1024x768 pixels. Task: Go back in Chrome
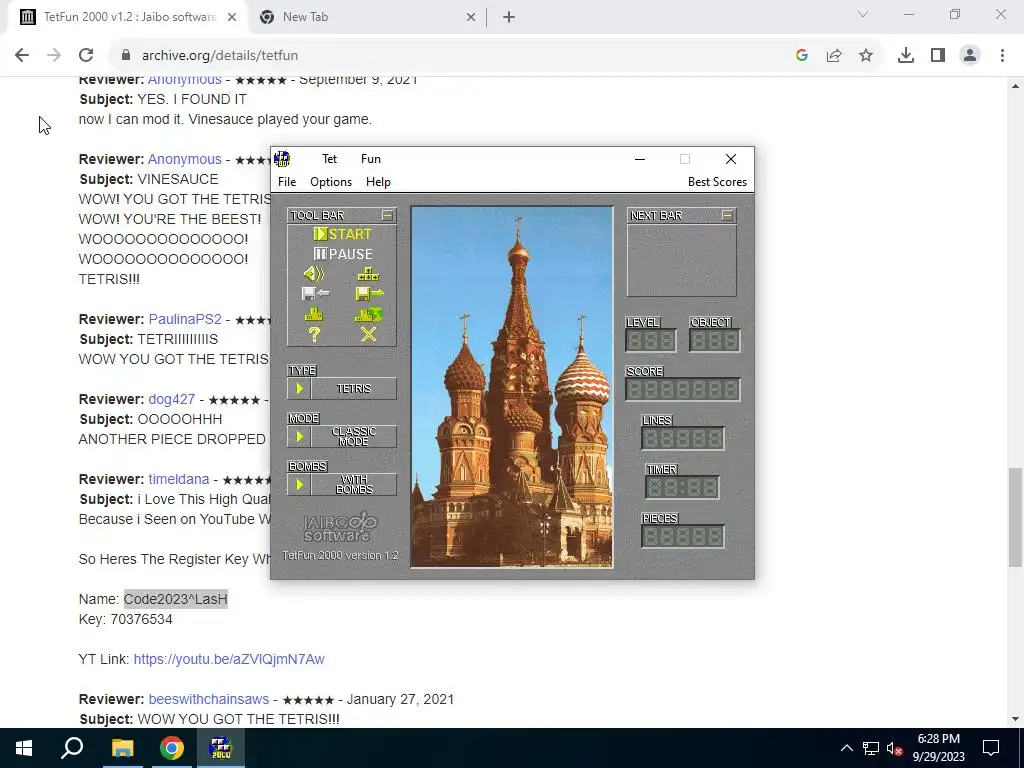tap(22, 56)
